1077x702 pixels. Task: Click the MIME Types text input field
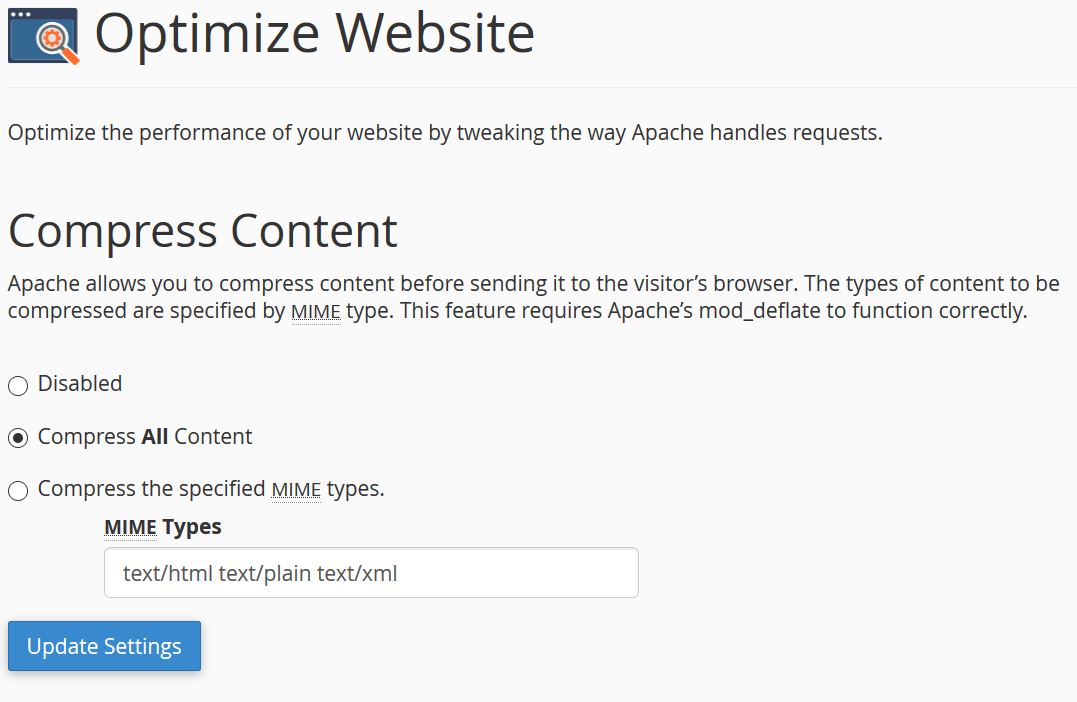click(x=370, y=573)
